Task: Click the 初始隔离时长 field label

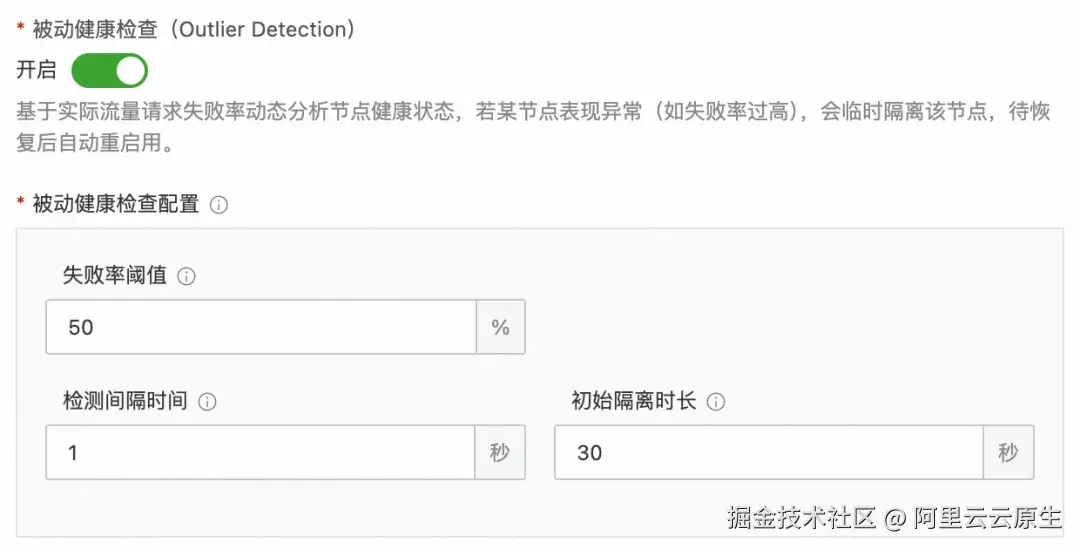Action: pos(634,401)
